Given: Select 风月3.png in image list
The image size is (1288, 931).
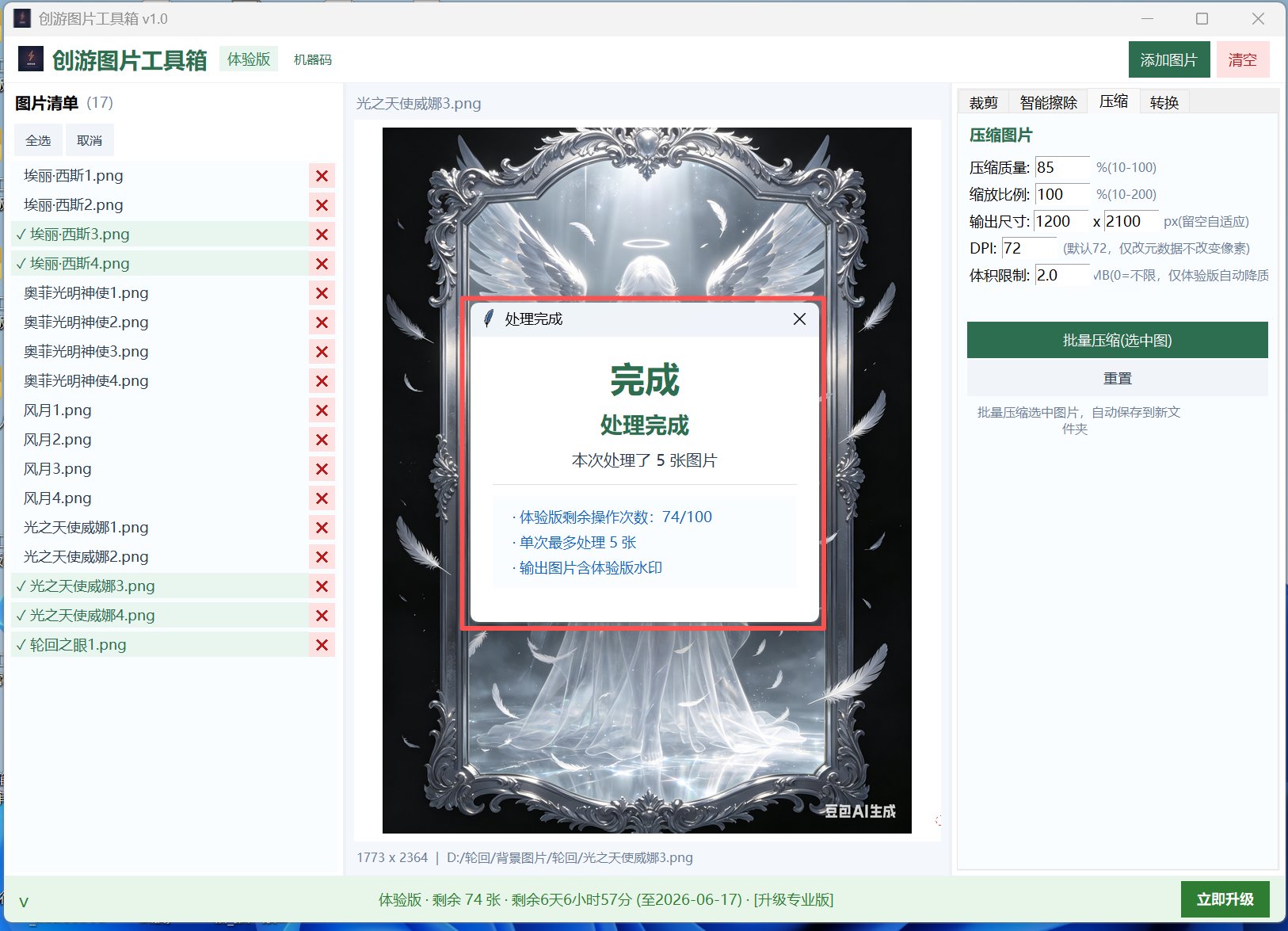Looking at the screenshot, I should click(160, 469).
